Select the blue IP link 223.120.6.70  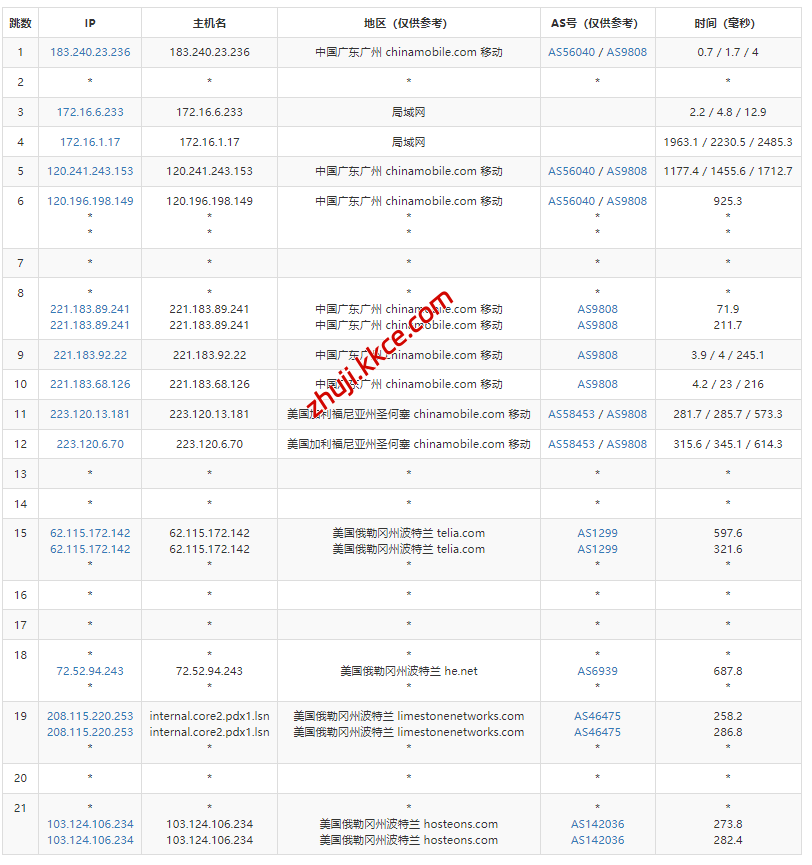coord(90,444)
